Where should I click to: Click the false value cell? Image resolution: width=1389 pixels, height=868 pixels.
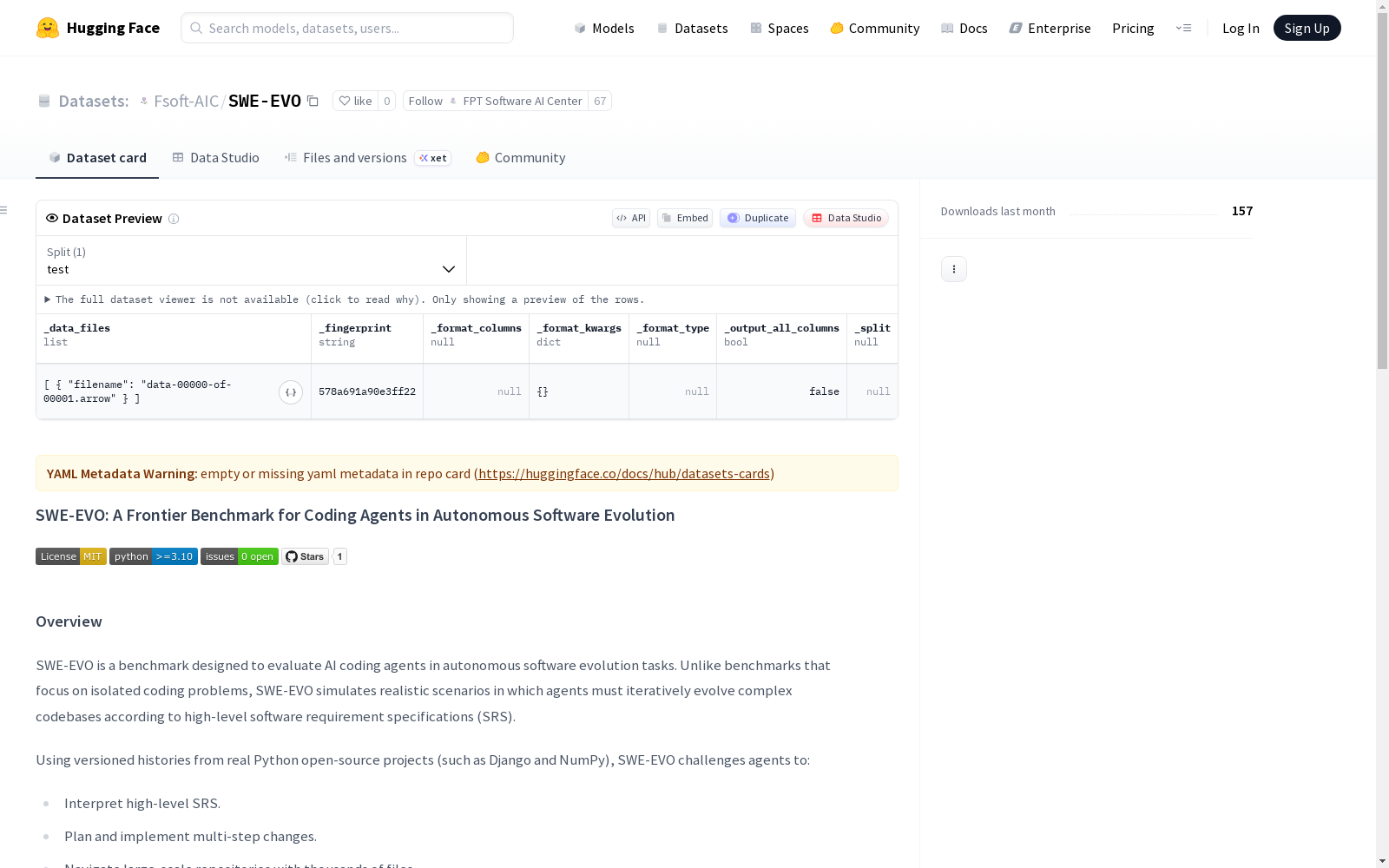click(782, 391)
